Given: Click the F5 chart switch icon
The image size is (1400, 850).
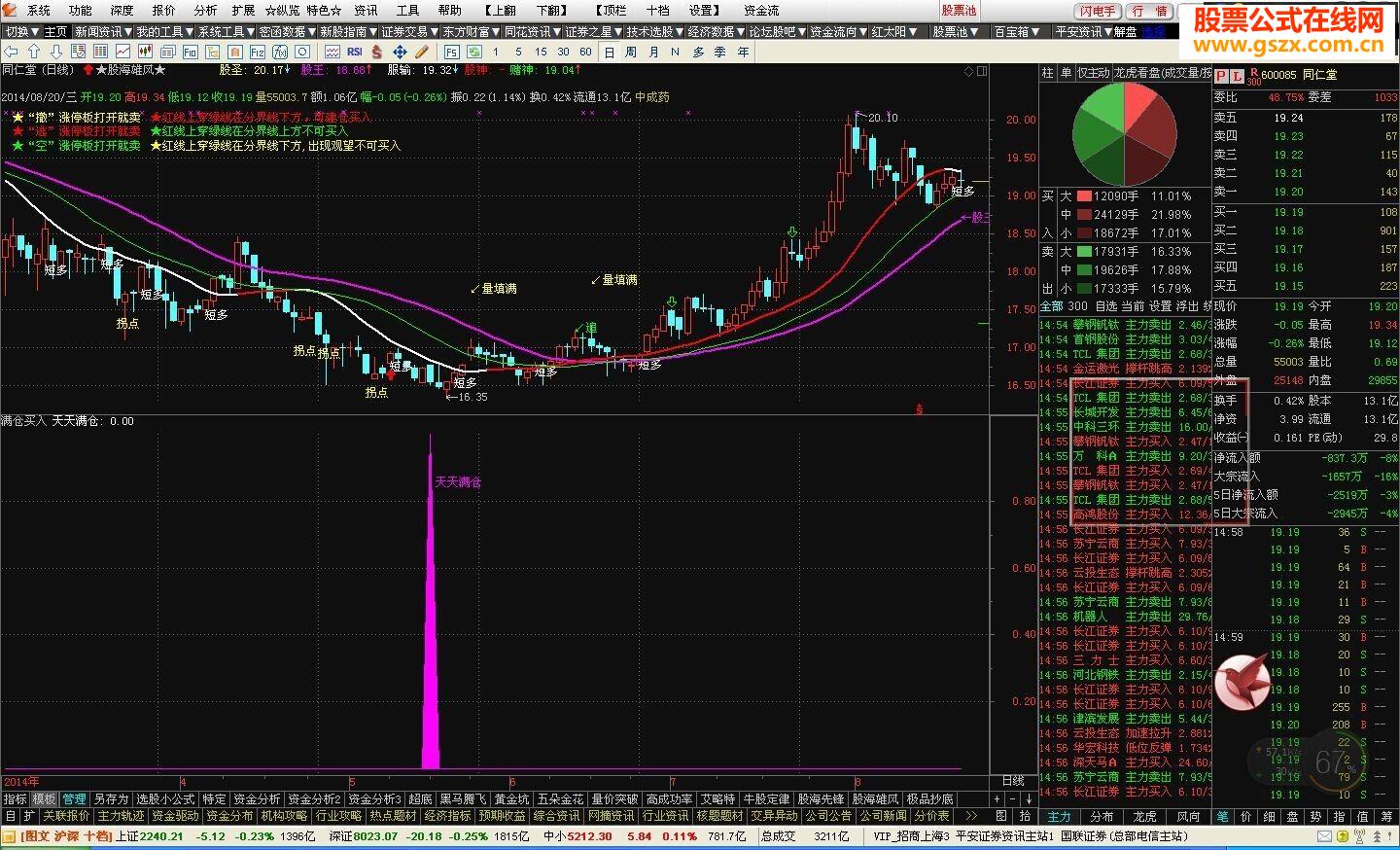Looking at the screenshot, I should coord(451,52).
